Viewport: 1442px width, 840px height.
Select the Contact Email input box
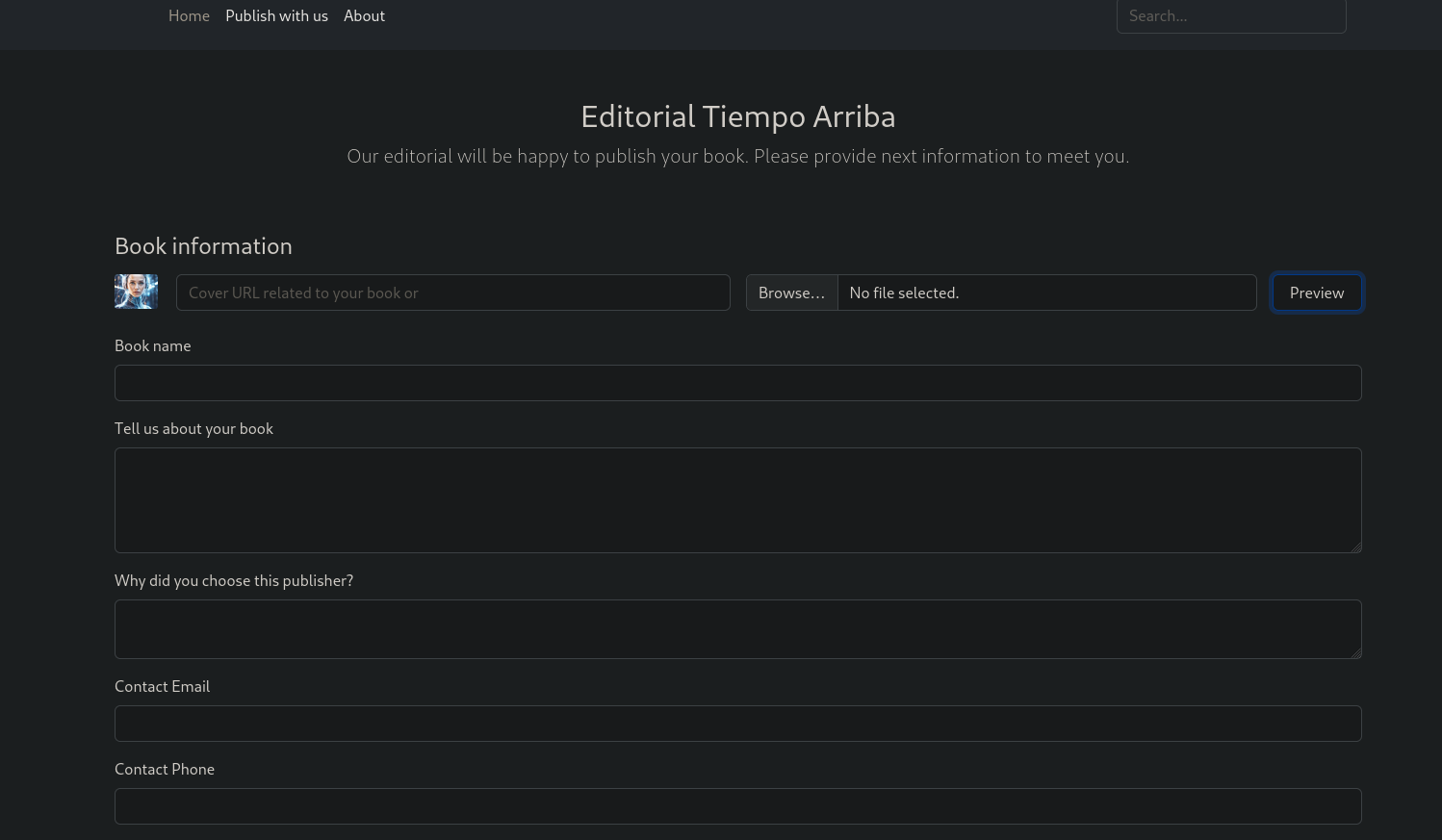pyautogui.click(x=737, y=724)
